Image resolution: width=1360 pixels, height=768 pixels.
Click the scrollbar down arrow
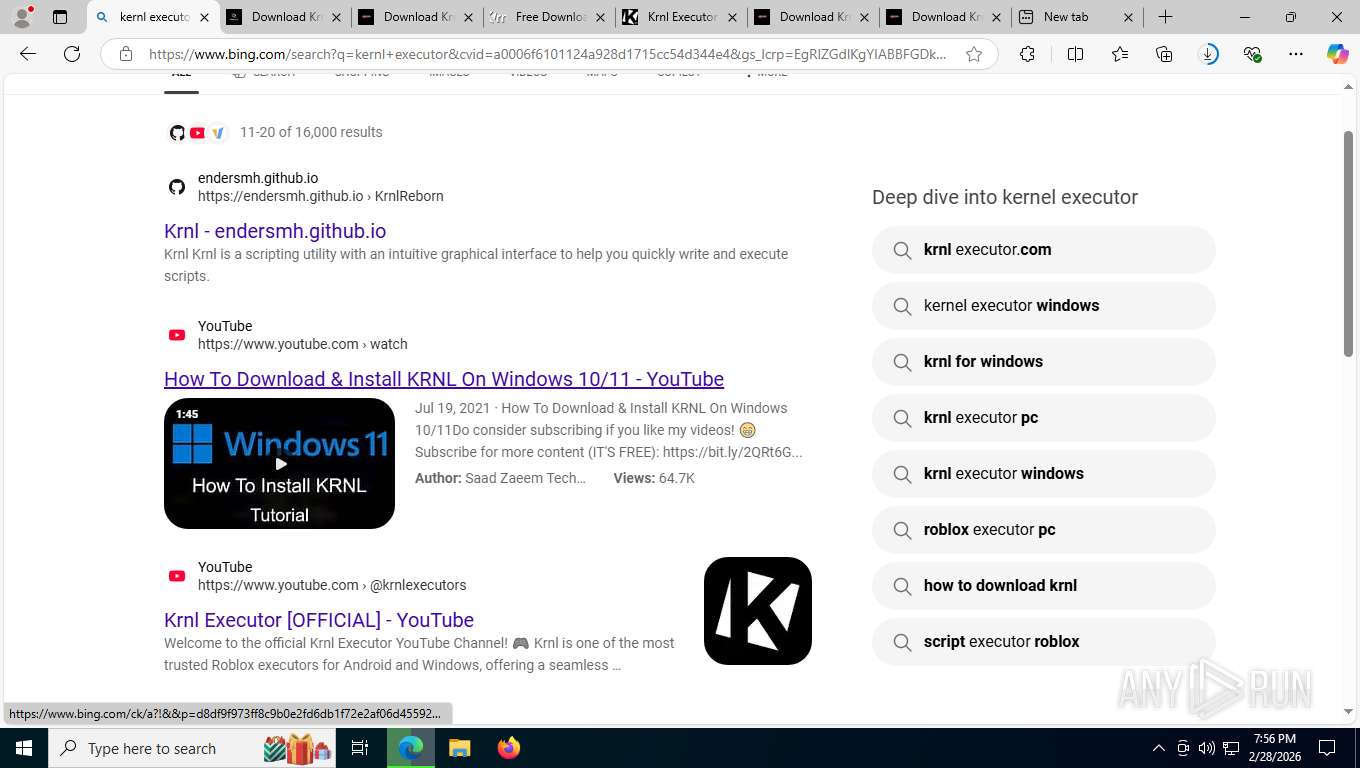pyautogui.click(x=1348, y=712)
